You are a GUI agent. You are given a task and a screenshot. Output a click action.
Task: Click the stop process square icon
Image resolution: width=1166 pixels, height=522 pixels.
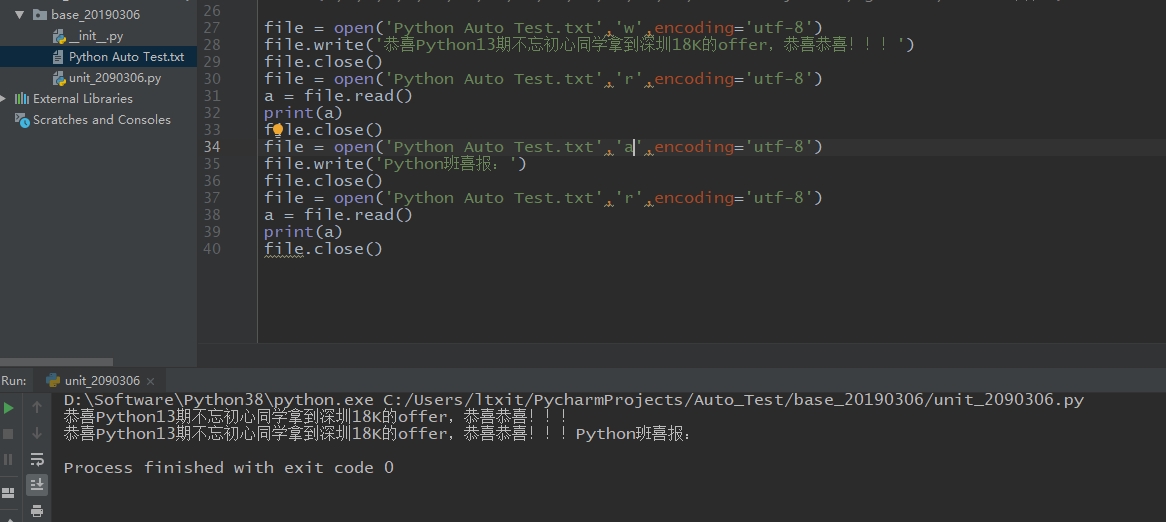click(x=9, y=434)
